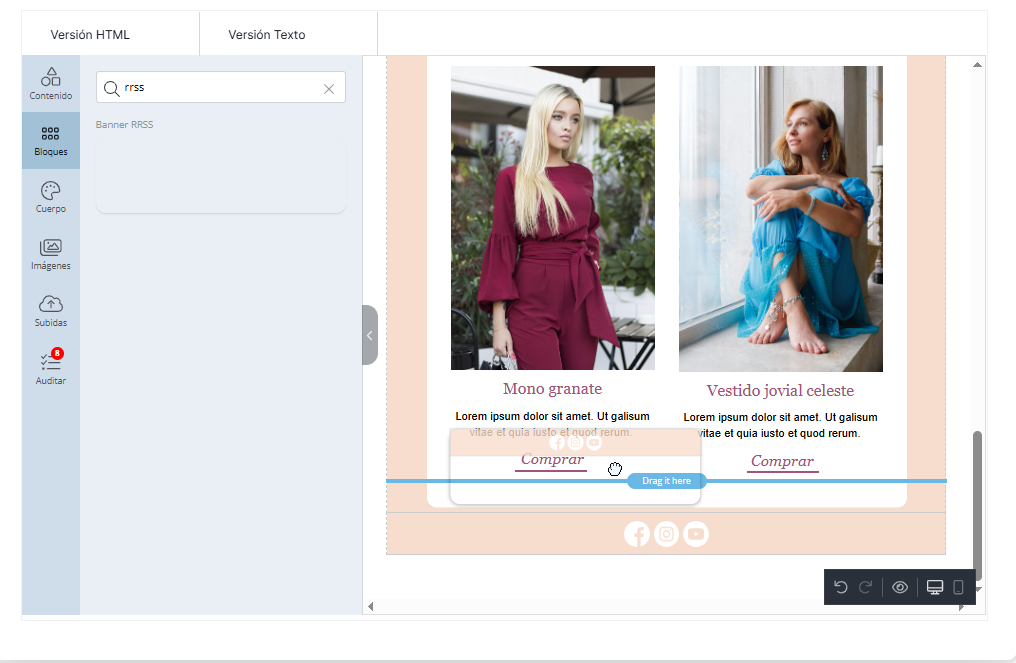Screen dimensions: 1016x663
Task: Switch to the Versión Texto tab
Action: 267,35
